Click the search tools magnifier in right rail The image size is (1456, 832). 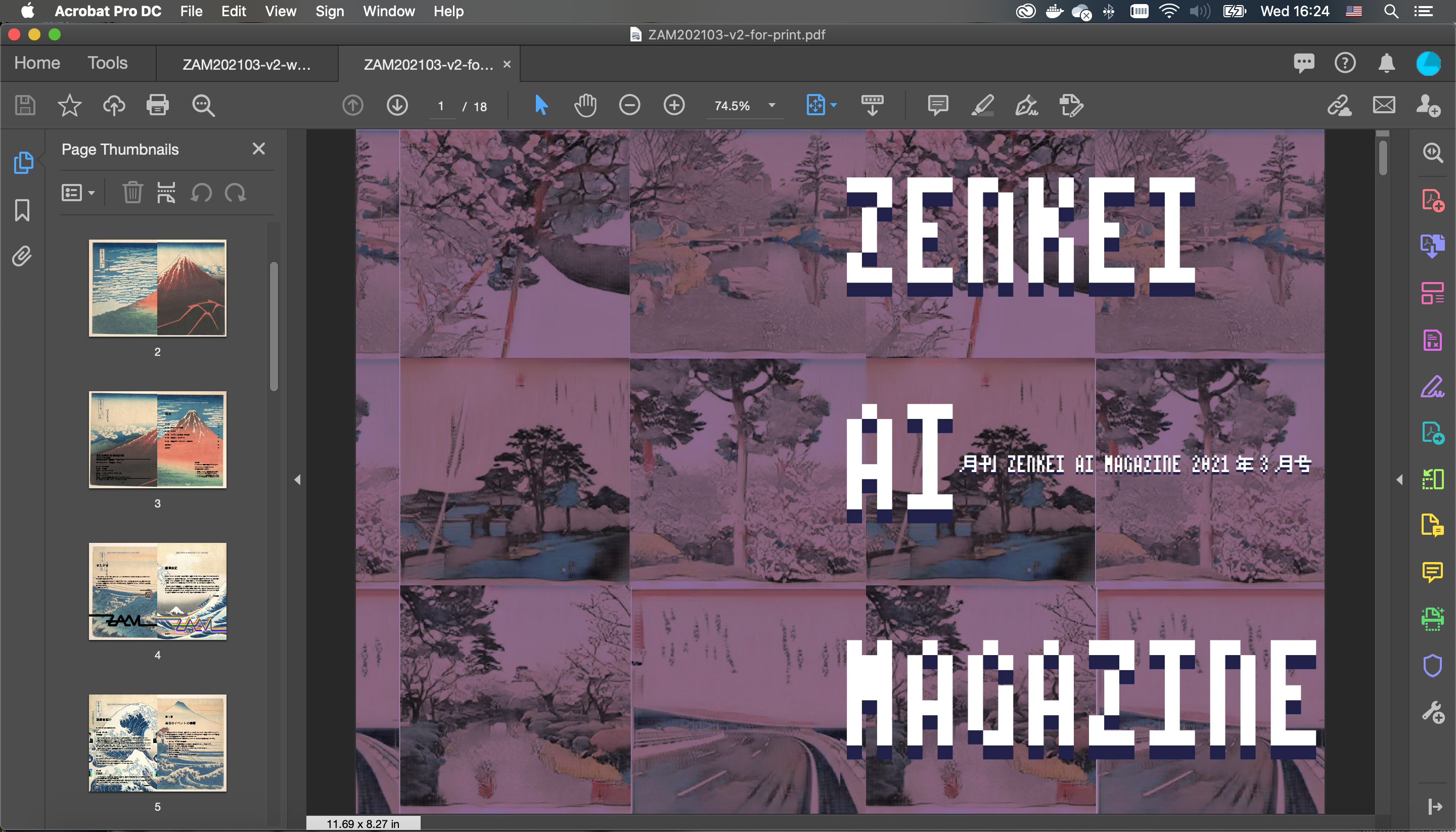1433,153
